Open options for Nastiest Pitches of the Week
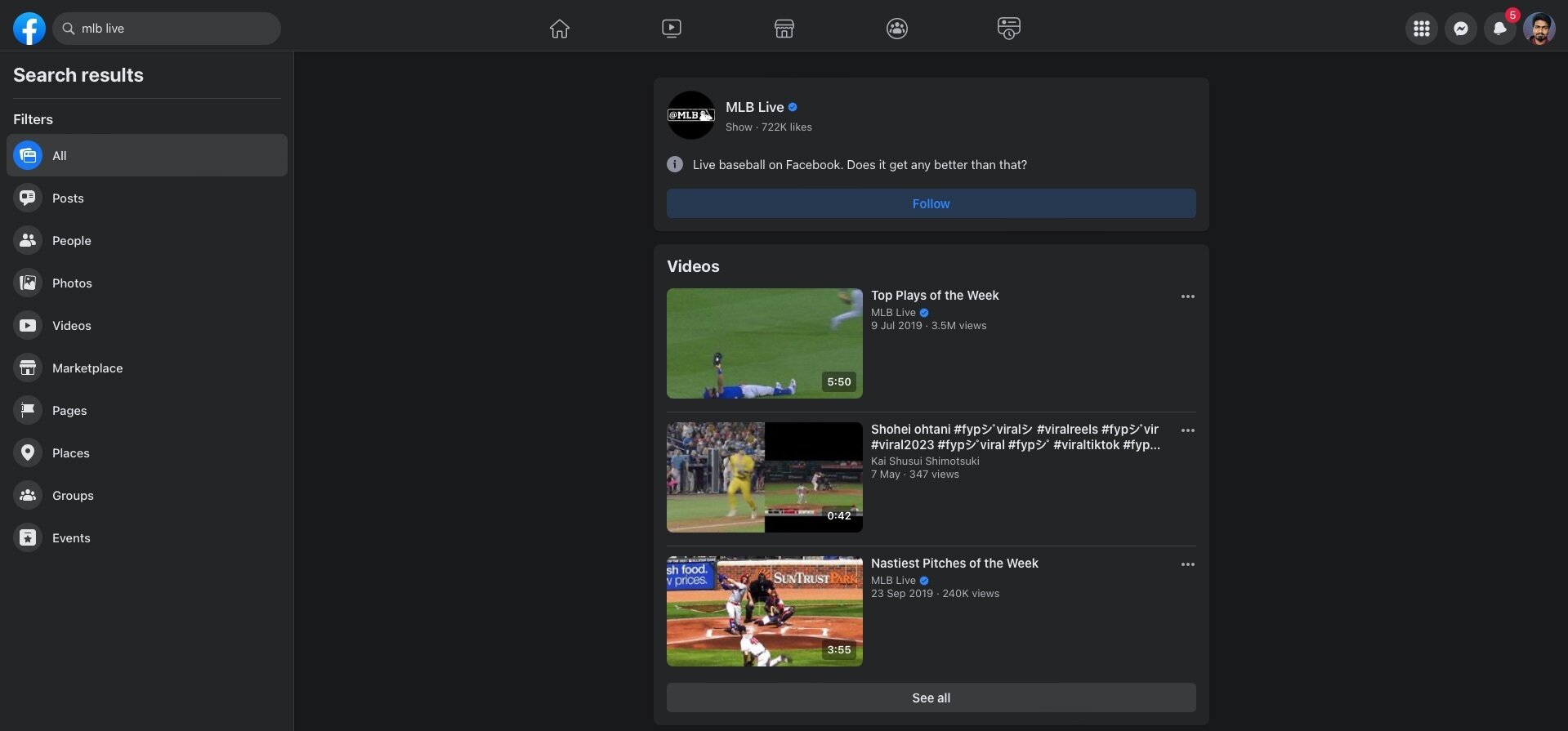This screenshot has height=731, width=1568. pyautogui.click(x=1188, y=564)
